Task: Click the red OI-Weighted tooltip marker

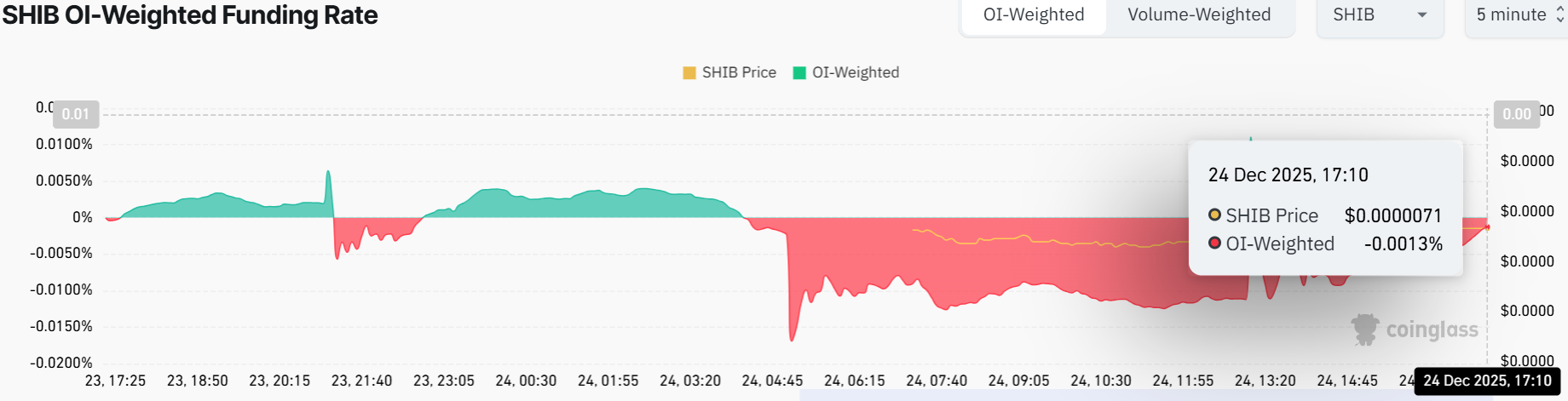Action: 1215,243
